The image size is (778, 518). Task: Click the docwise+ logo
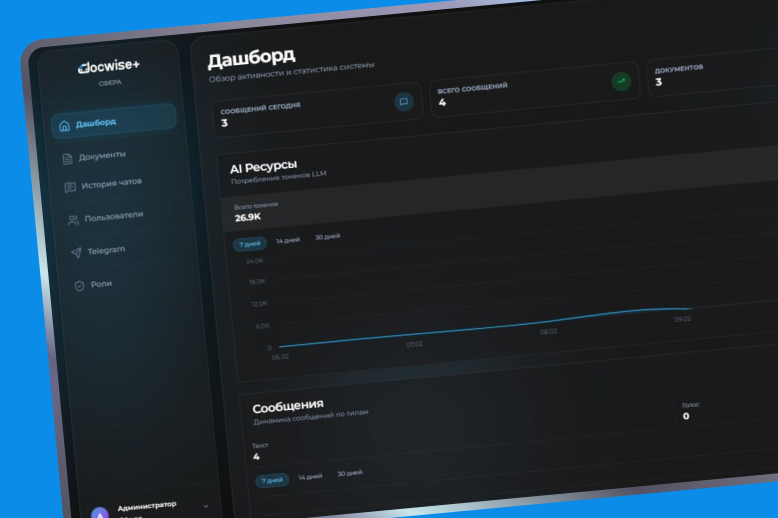point(110,67)
